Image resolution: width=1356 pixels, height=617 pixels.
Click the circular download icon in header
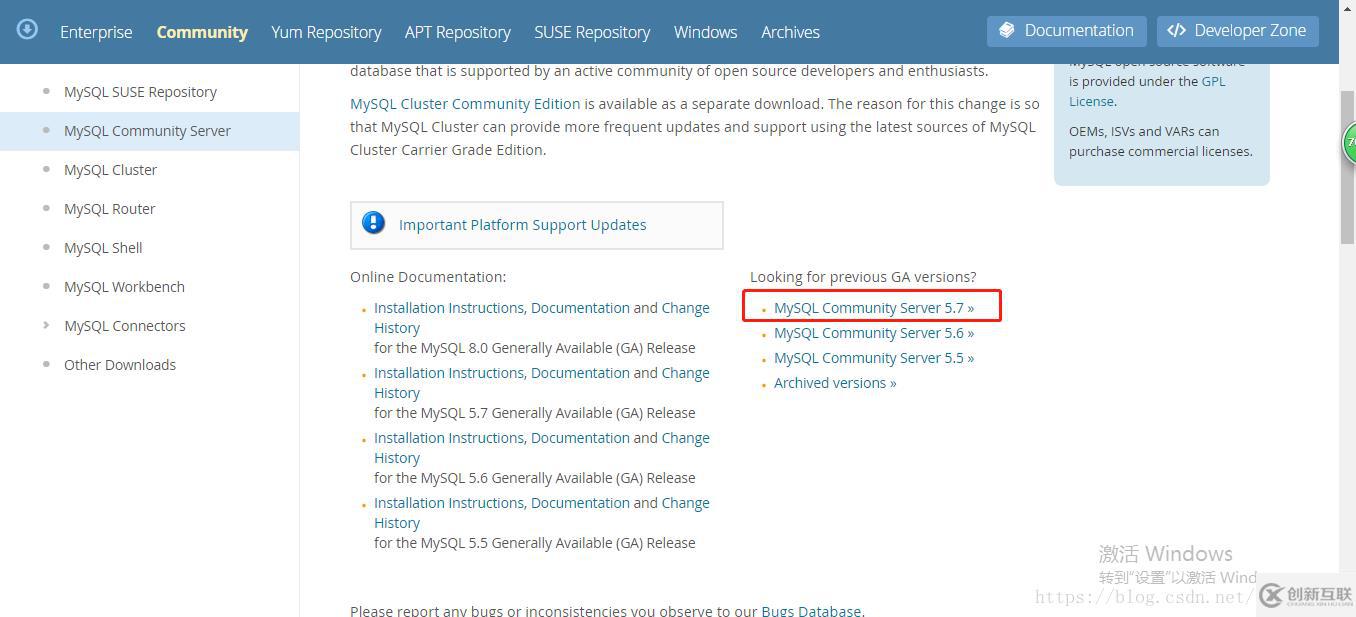pos(28,29)
